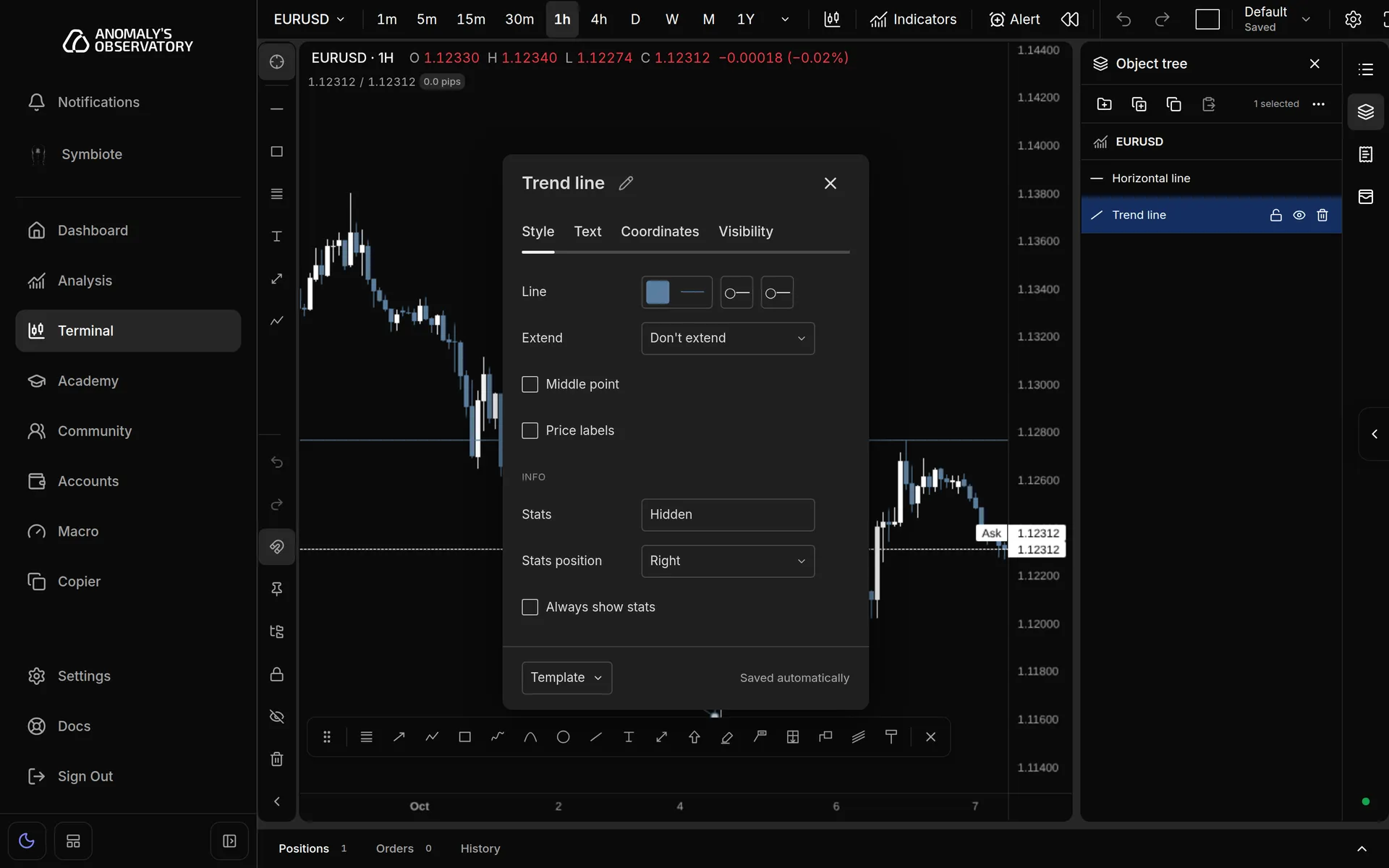Viewport: 1389px width, 868px height.
Task: Toggle hide all drawings icon
Action: click(276, 716)
